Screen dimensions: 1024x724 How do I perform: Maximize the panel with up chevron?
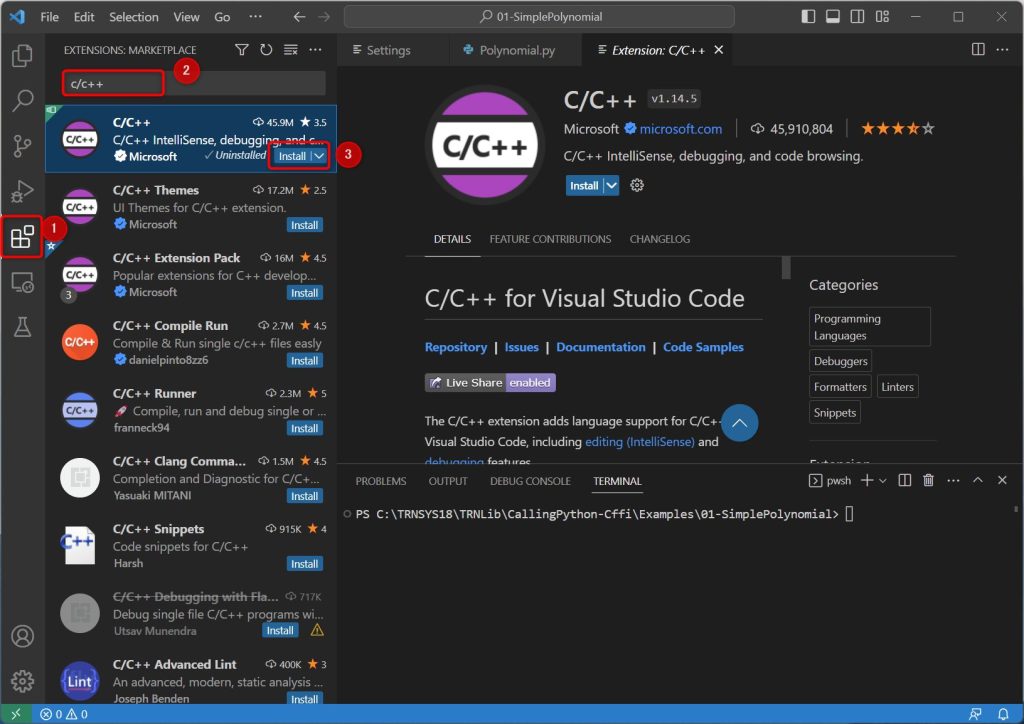point(978,480)
